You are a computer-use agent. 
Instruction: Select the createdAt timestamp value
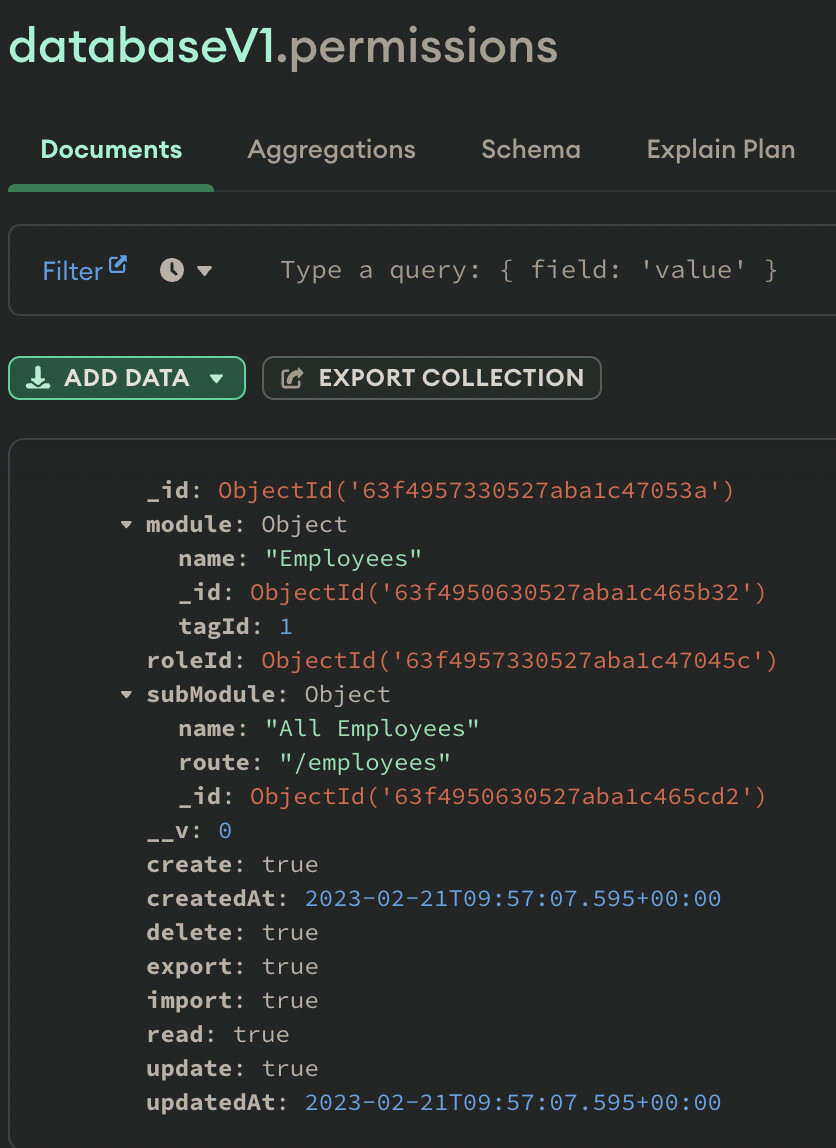[512, 899]
